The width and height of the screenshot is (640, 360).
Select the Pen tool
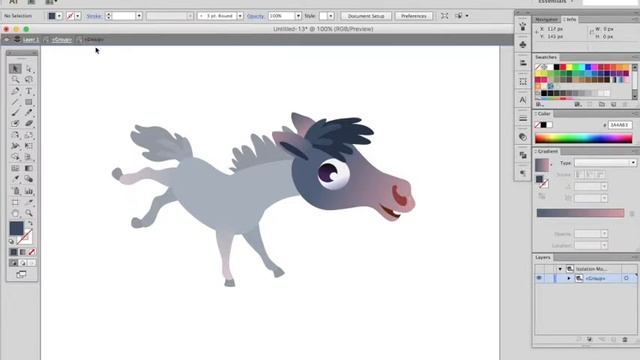[x=15, y=91]
